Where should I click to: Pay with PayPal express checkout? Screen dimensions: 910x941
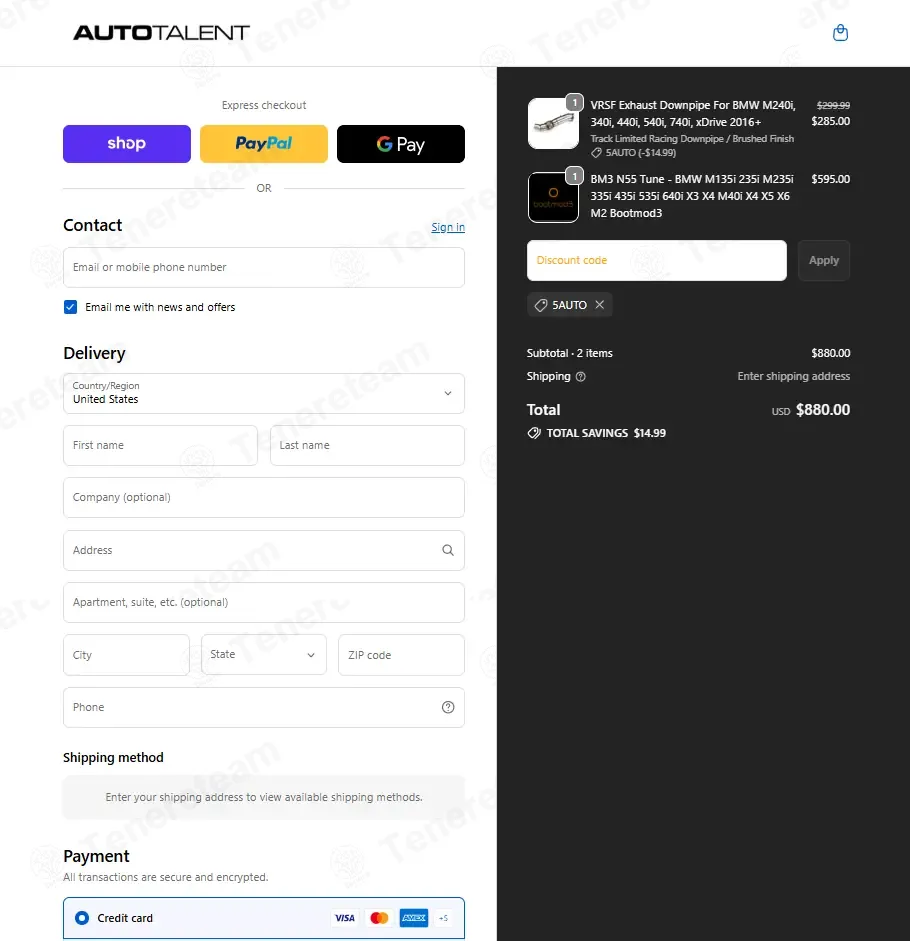(264, 144)
